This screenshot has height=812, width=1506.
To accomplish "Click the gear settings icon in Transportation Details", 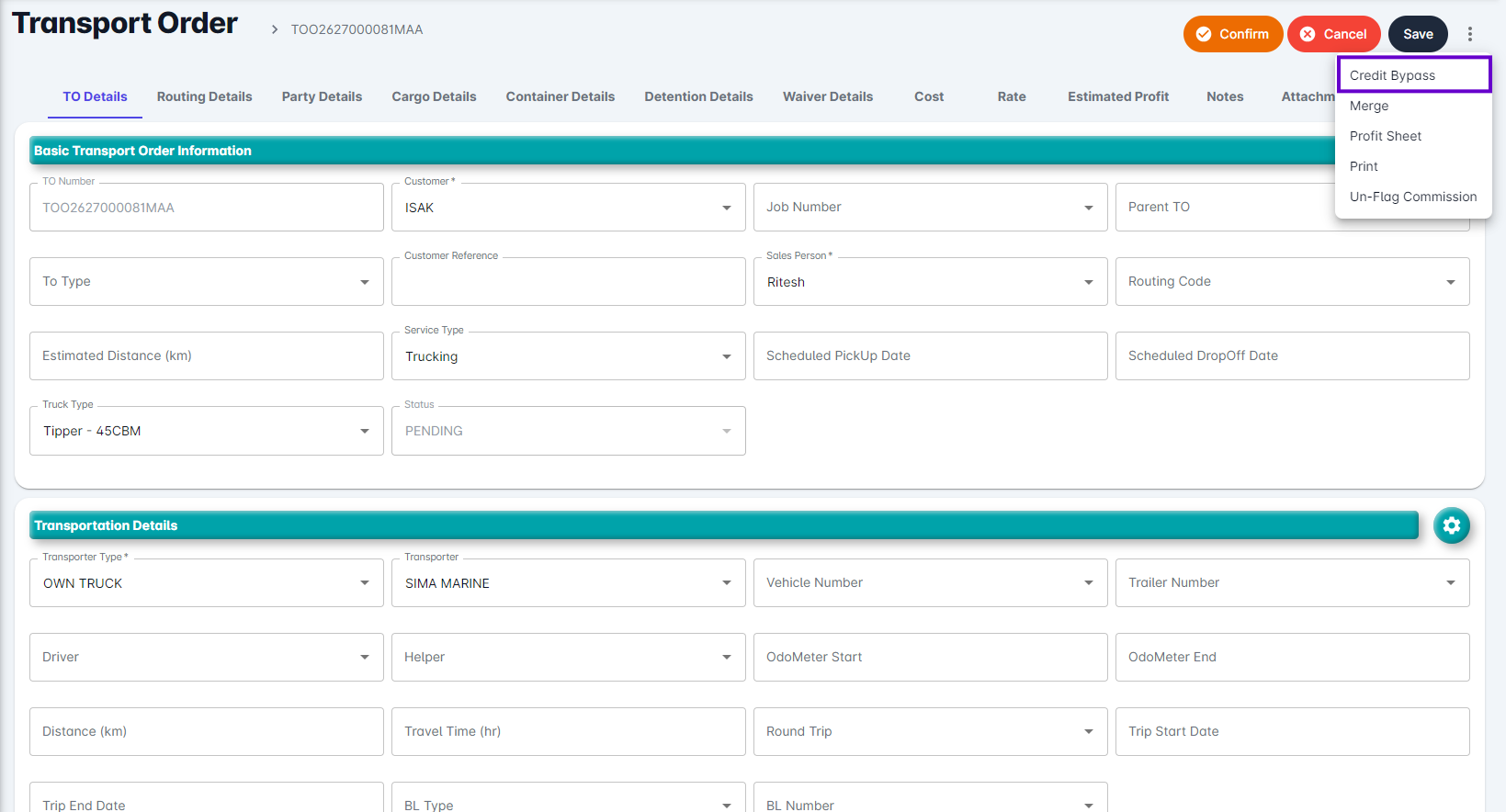I will pyautogui.click(x=1451, y=525).
